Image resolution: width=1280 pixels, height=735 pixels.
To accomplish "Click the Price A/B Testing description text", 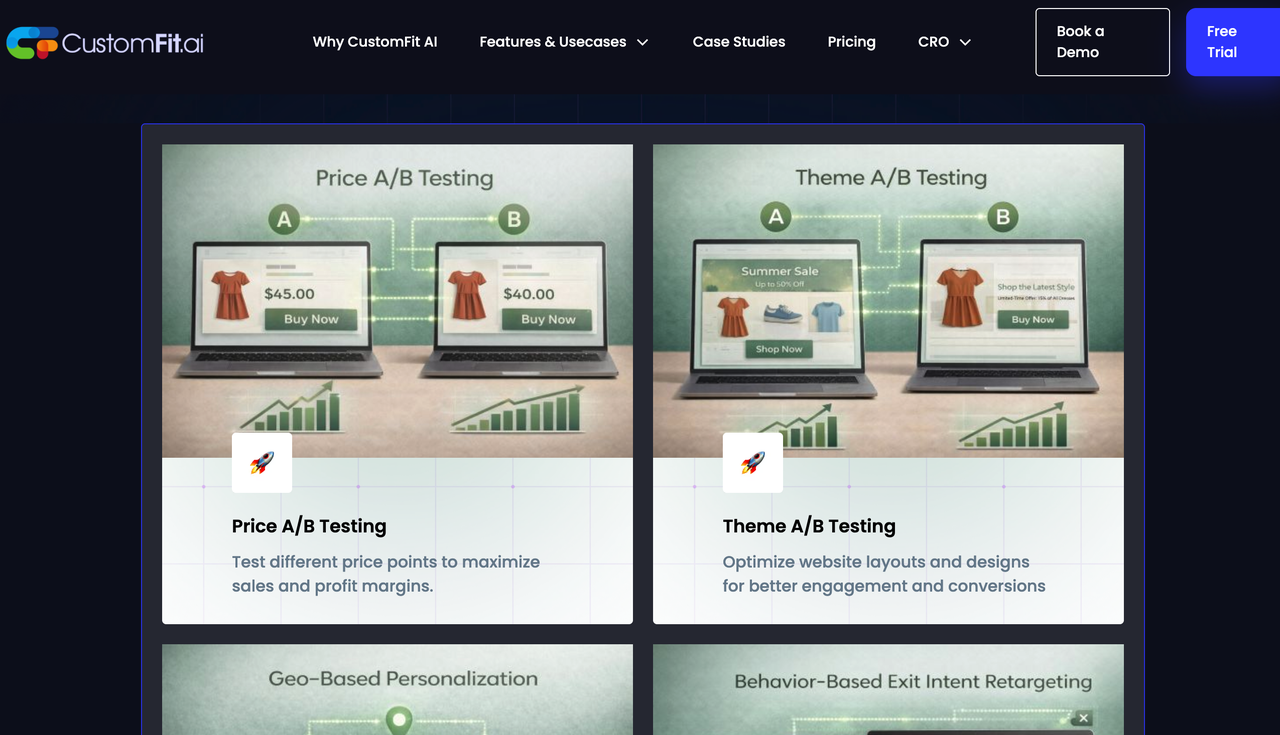I will click(x=385, y=574).
